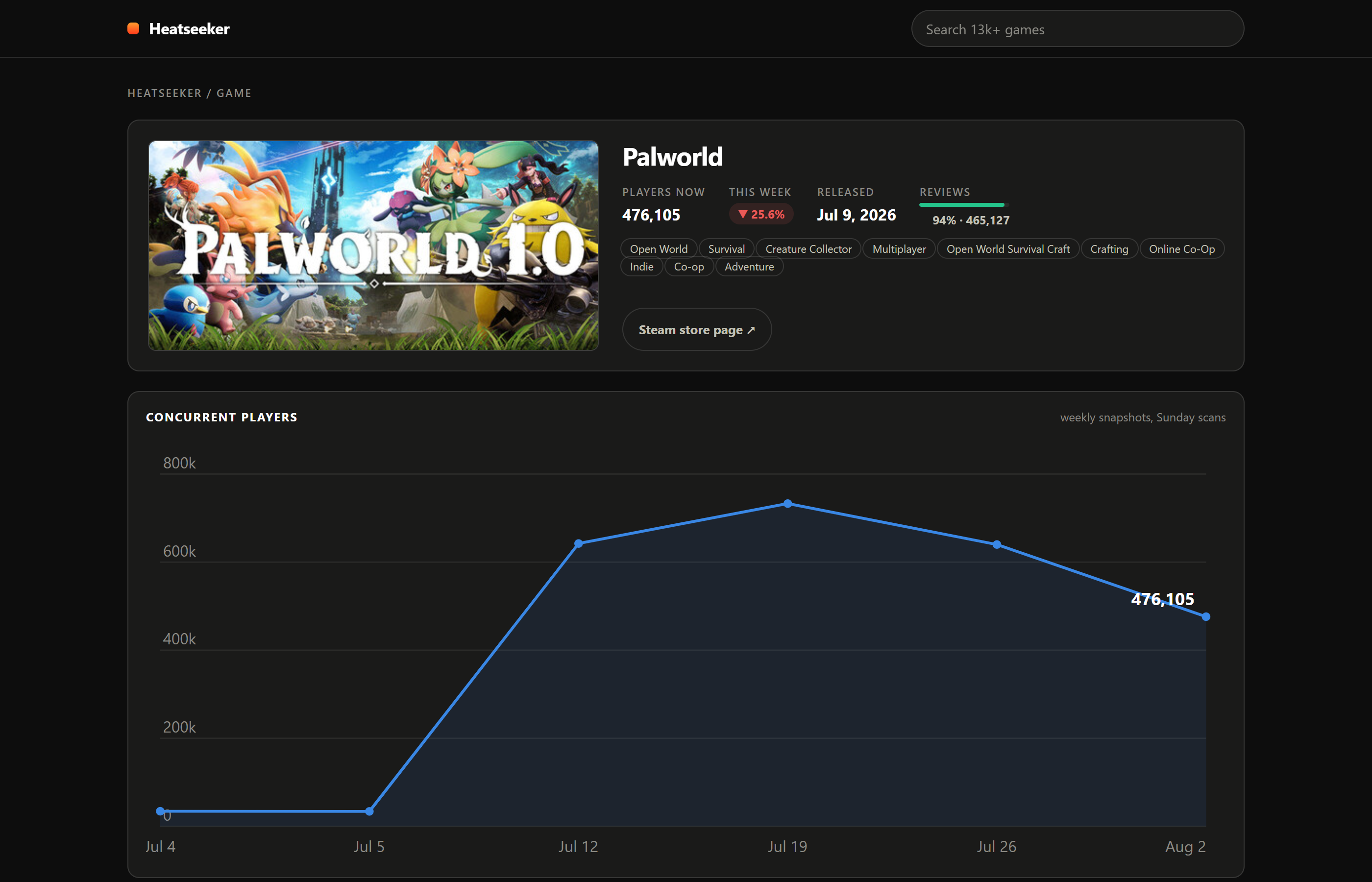
Task: Click the Aug 2 data point
Action: point(1206,617)
